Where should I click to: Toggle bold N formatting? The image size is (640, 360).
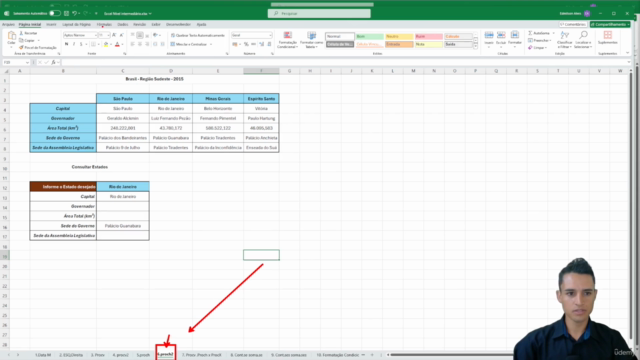pyautogui.click(x=67, y=44)
